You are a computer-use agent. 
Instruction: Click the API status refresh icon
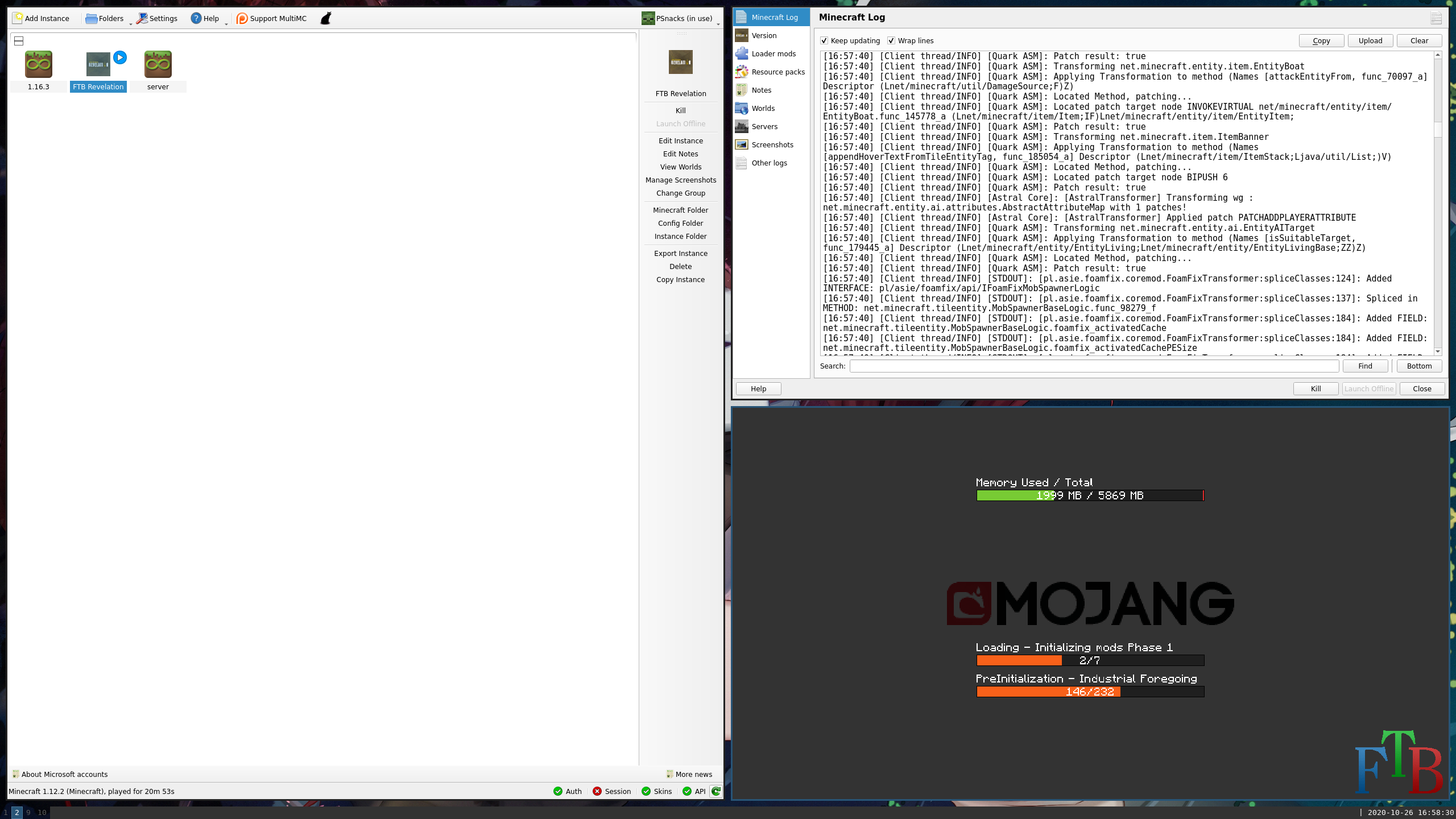(x=716, y=791)
